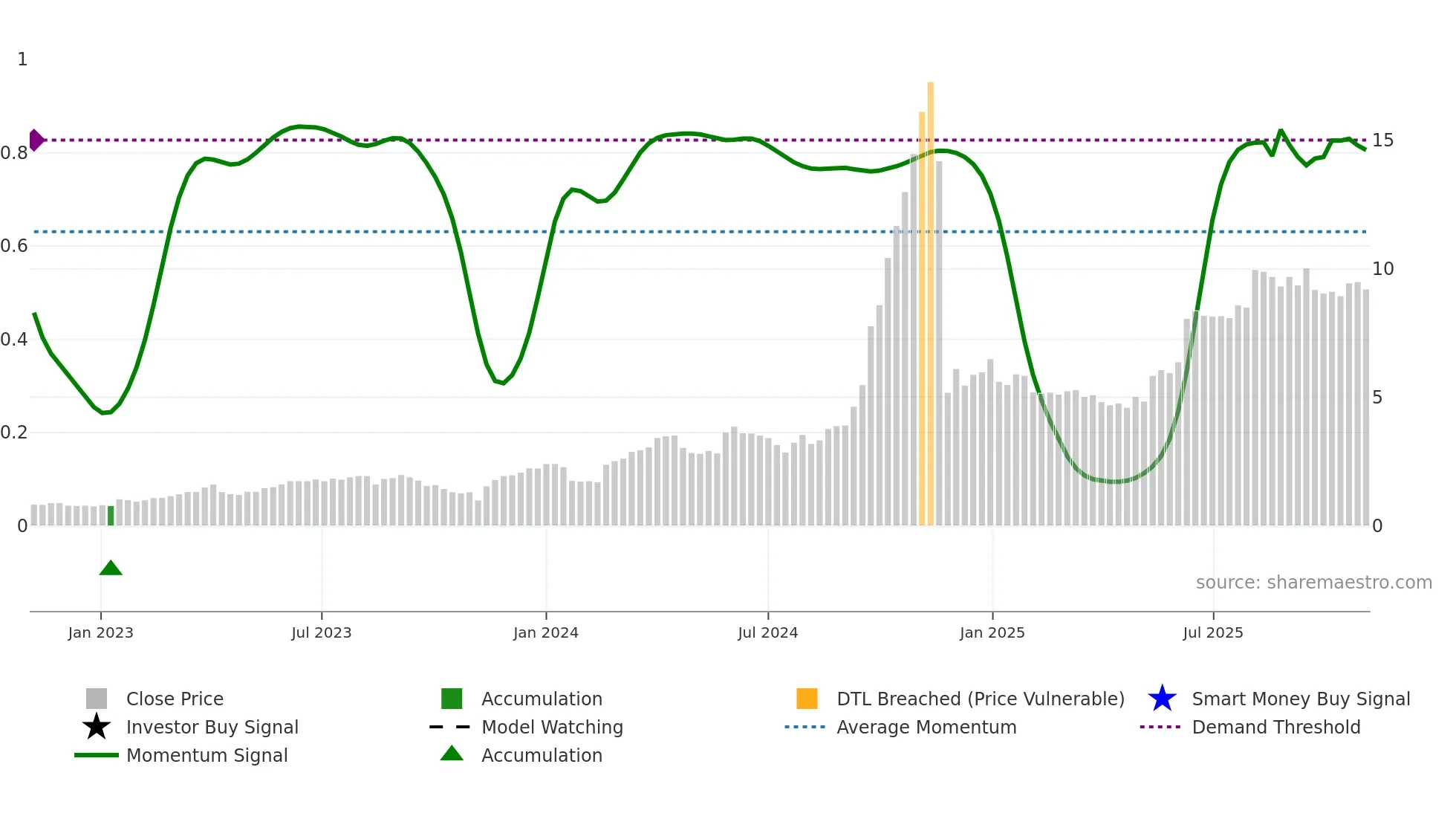1456x819 pixels.
Task: Hide DTL Breached (Price Vulnerable) series
Action: pyautogui.click(x=980, y=699)
